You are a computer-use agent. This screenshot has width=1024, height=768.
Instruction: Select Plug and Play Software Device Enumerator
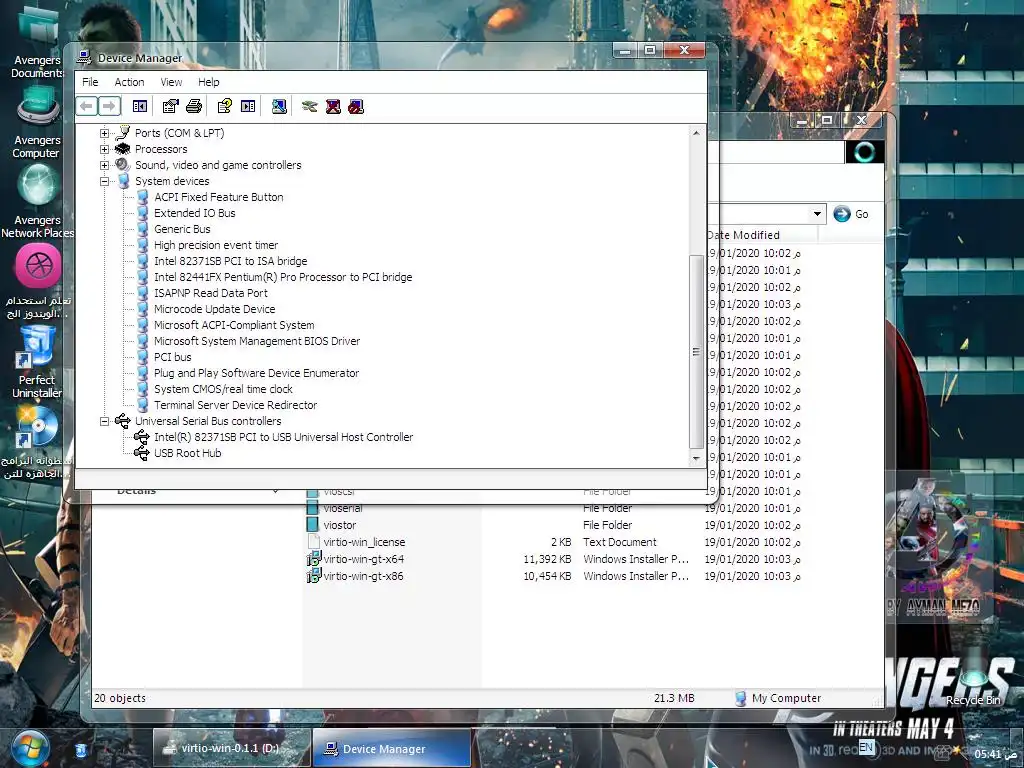[256, 373]
